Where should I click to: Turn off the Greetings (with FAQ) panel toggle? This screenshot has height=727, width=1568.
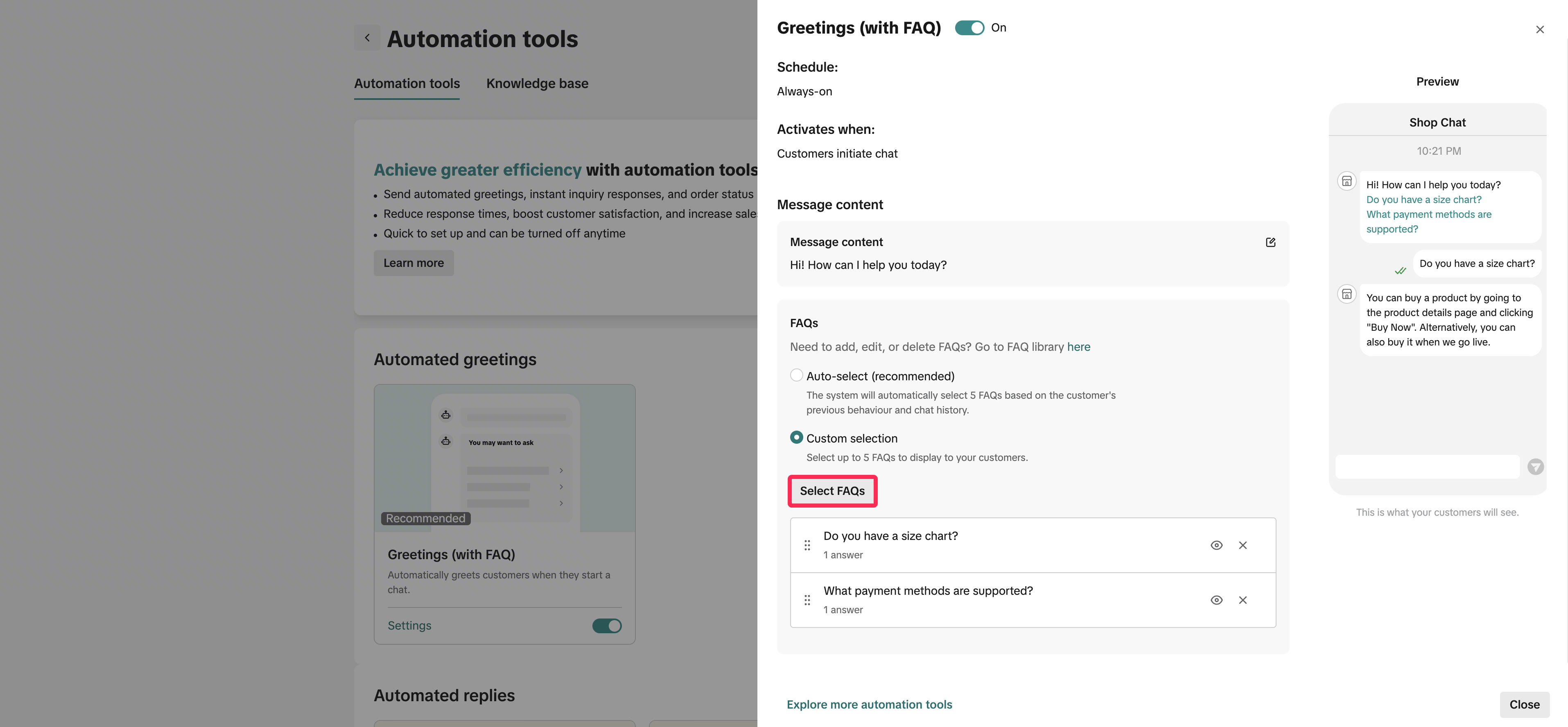(969, 28)
